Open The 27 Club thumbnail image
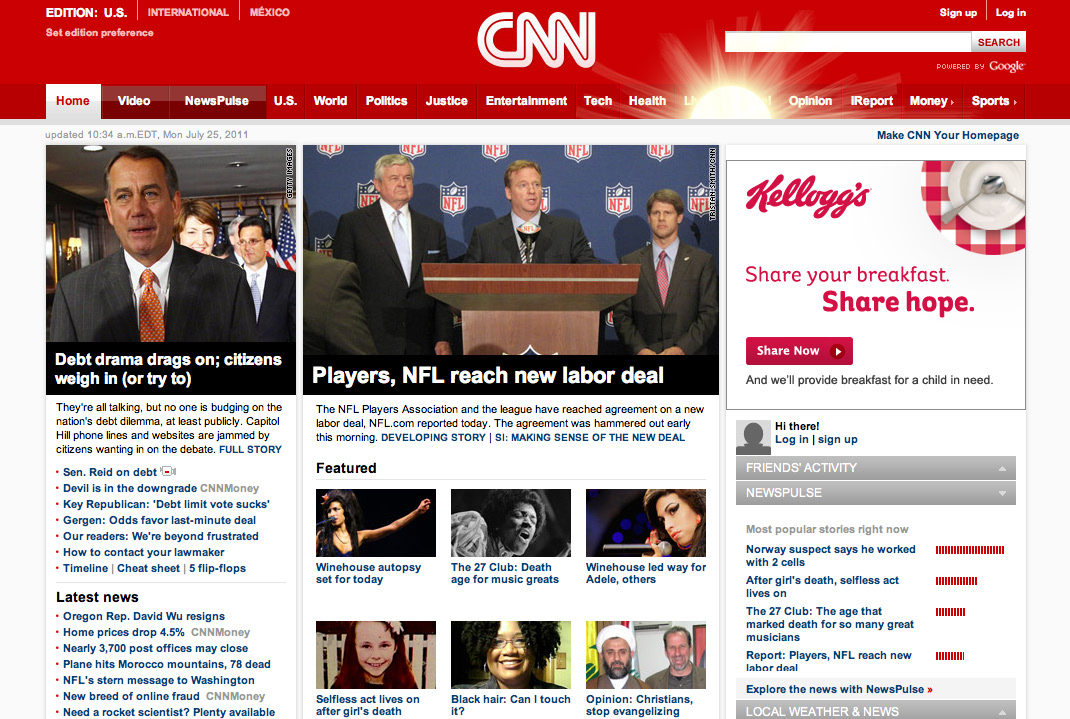Viewport: 1070px width, 719px height. click(511, 523)
